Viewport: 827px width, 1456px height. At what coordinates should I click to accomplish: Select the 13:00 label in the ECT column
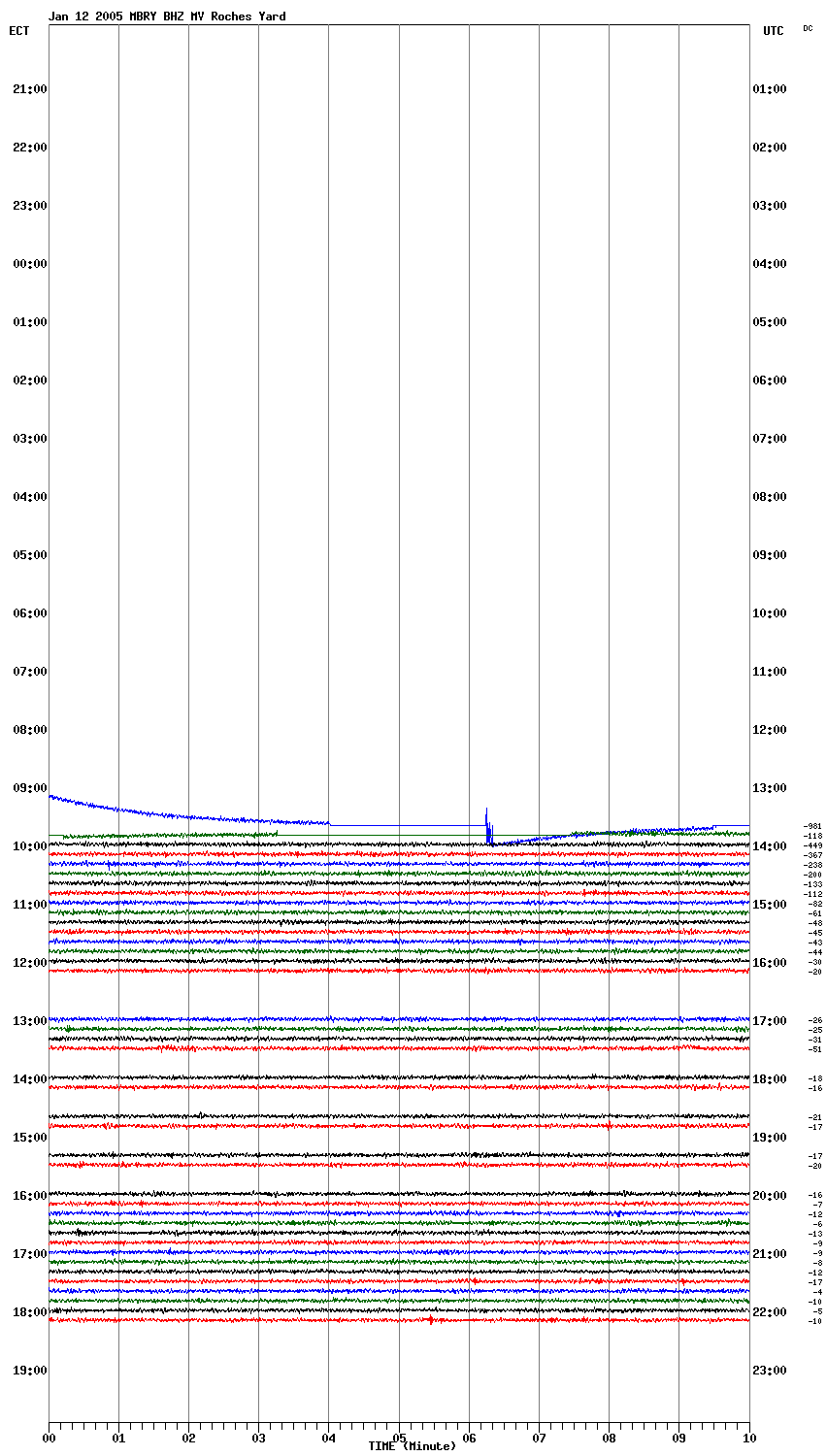[x=30, y=1021]
